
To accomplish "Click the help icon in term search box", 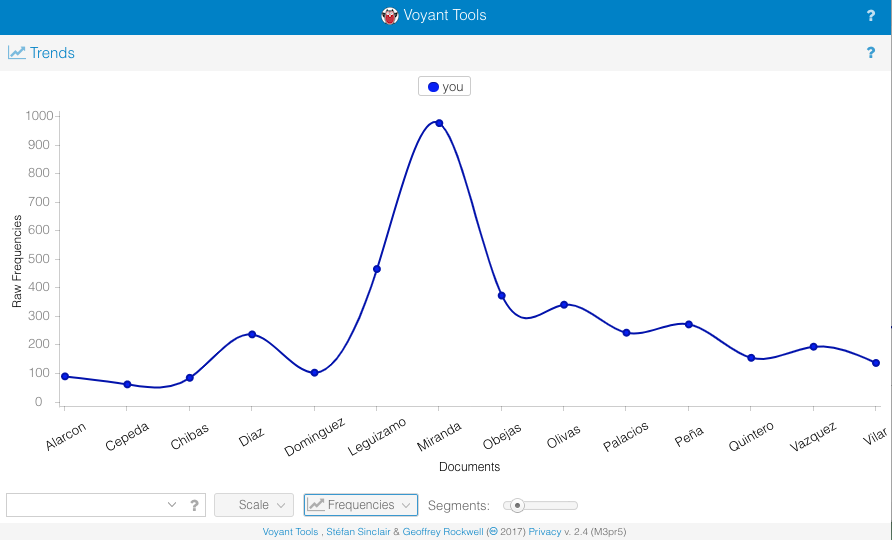I will coord(194,505).
